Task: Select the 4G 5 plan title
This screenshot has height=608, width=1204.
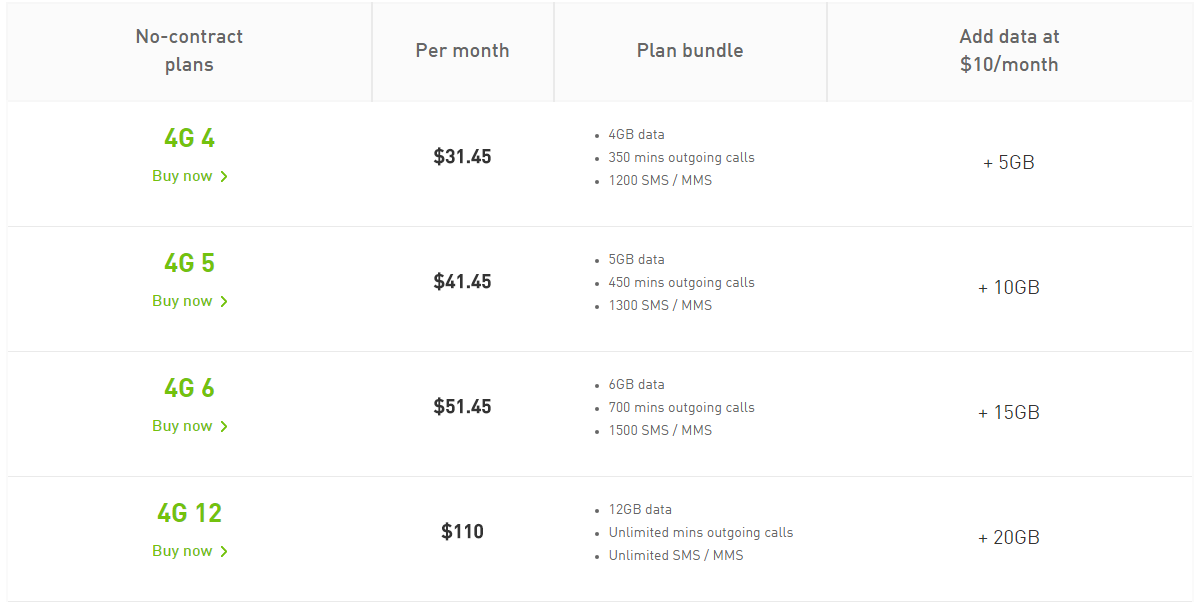Action: [x=189, y=263]
